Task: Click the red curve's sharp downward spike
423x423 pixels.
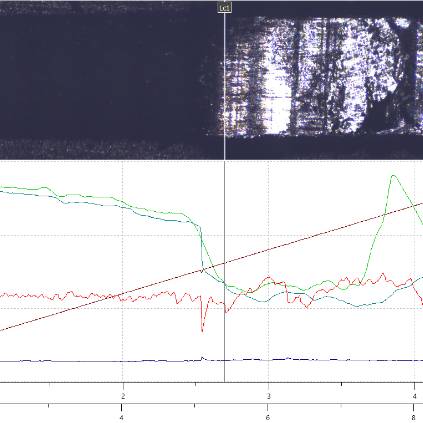Action: 202,330
